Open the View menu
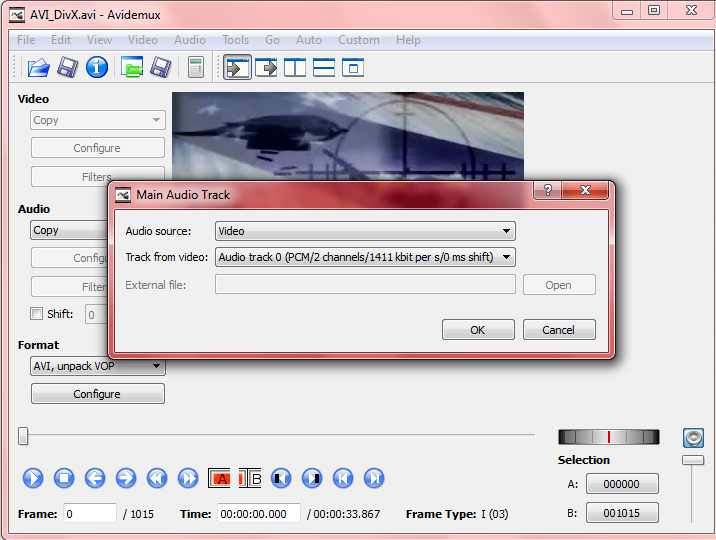 [x=99, y=40]
